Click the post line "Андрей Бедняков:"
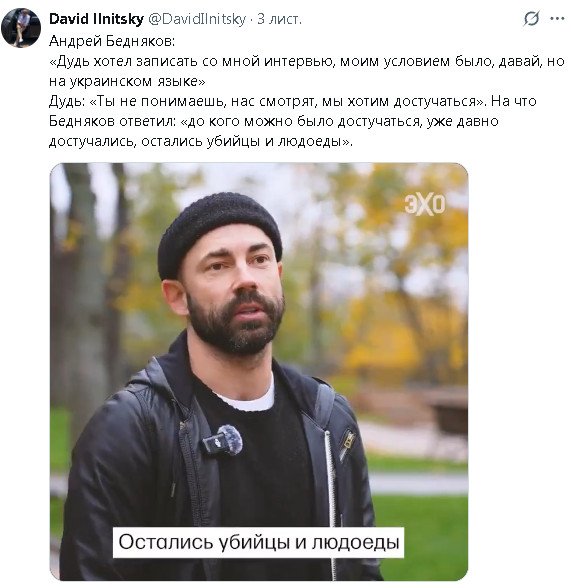The height and width of the screenshot is (588, 571). [112, 41]
